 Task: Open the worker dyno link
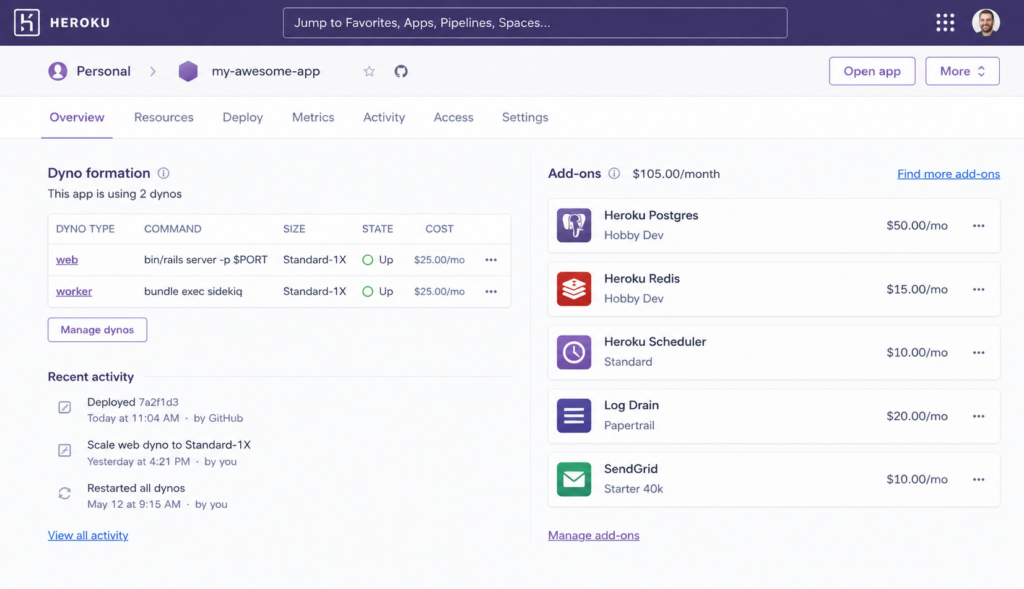pos(74,291)
